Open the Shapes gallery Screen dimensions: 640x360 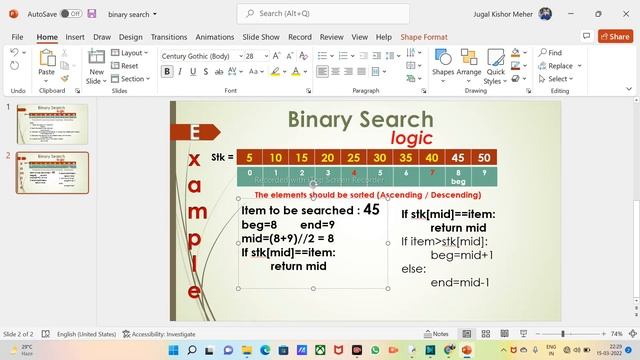443,65
